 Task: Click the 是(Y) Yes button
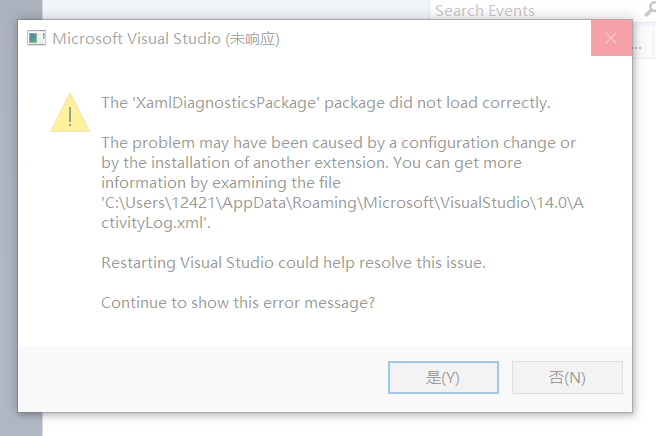[x=443, y=377]
